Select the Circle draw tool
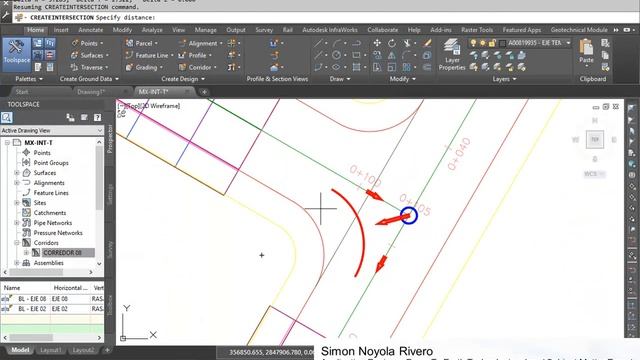Viewport: 640px width, 360px height. tap(336, 55)
